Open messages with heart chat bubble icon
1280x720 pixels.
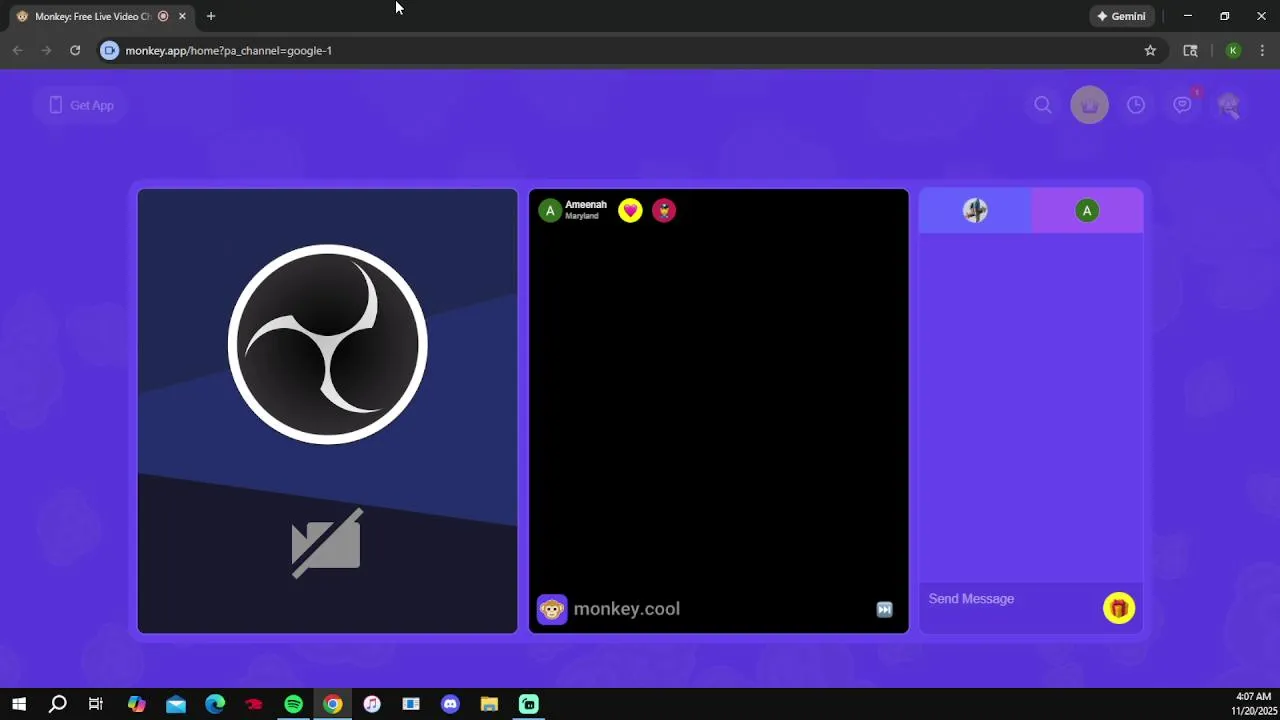(1183, 105)
